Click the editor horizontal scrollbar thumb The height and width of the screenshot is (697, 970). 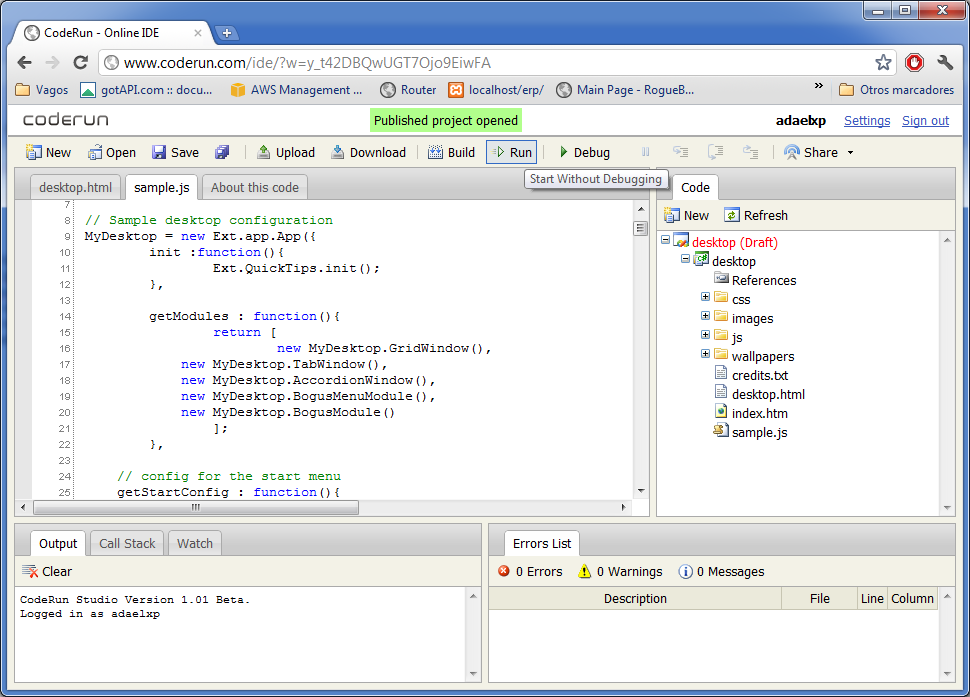pyautogui.click(x=196, y=508)
